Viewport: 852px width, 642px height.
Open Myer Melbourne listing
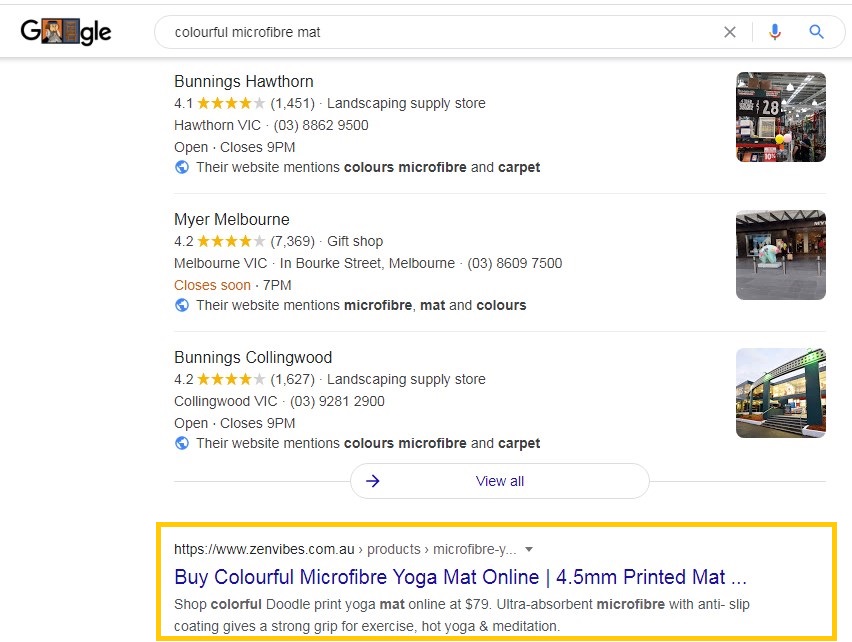coord(232,219)
